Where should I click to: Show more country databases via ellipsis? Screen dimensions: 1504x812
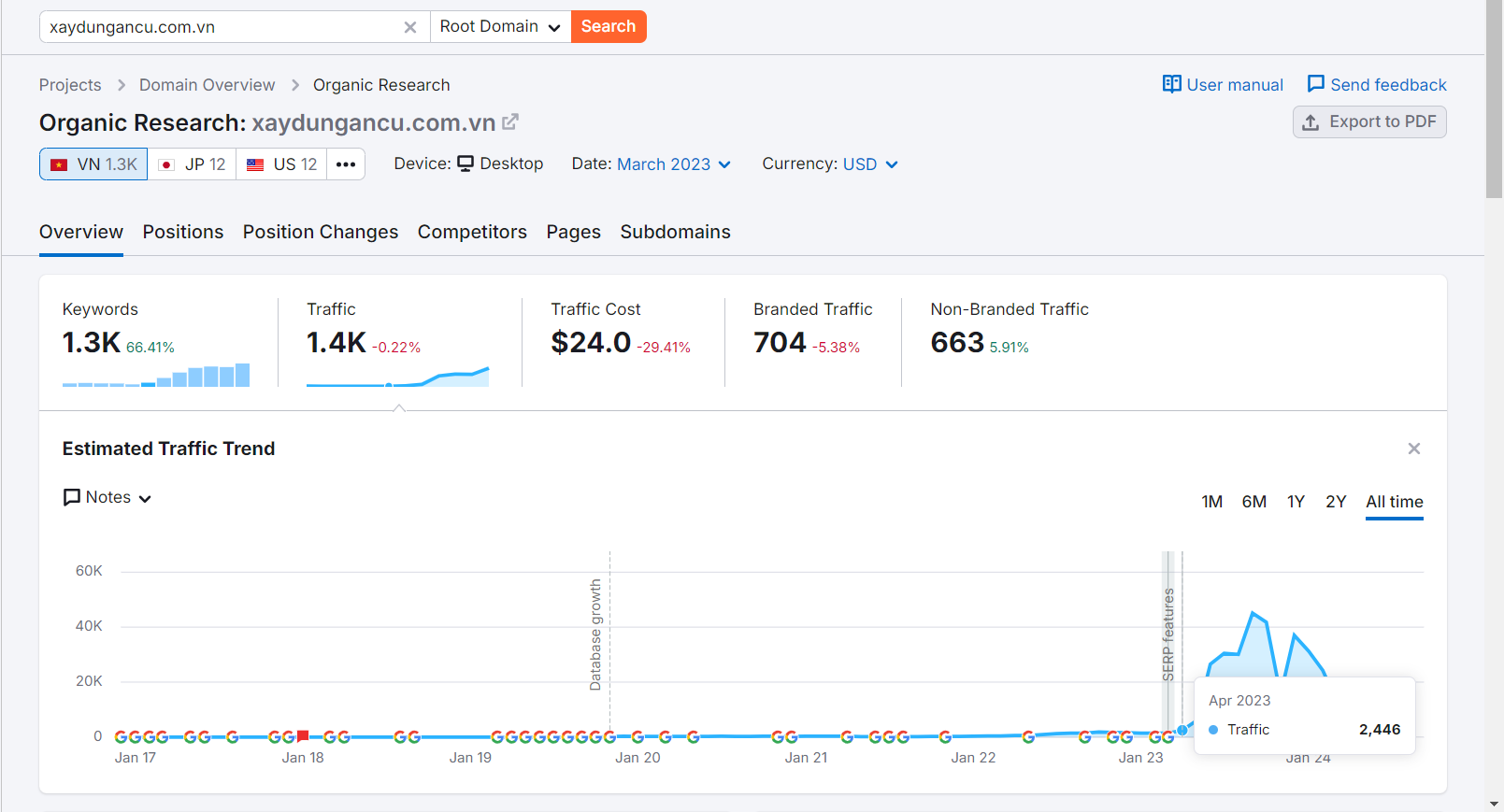pos(346,164)
